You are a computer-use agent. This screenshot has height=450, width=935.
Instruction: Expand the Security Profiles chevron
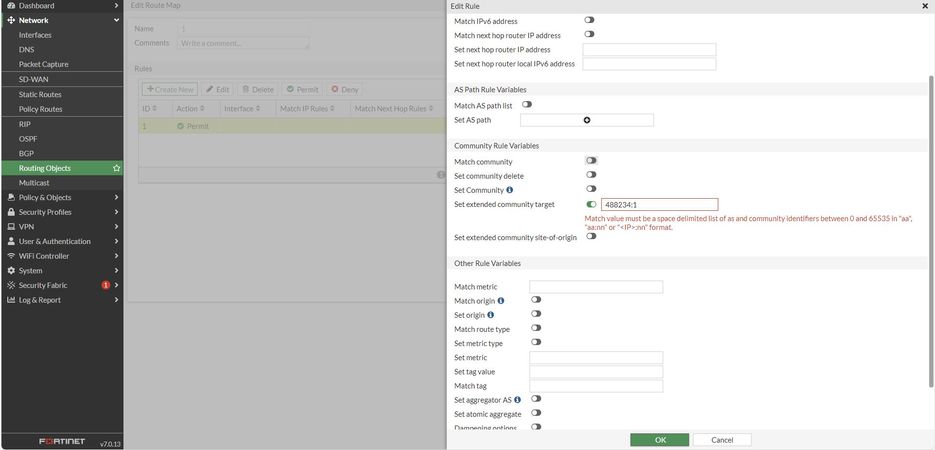tap(116, 212)
